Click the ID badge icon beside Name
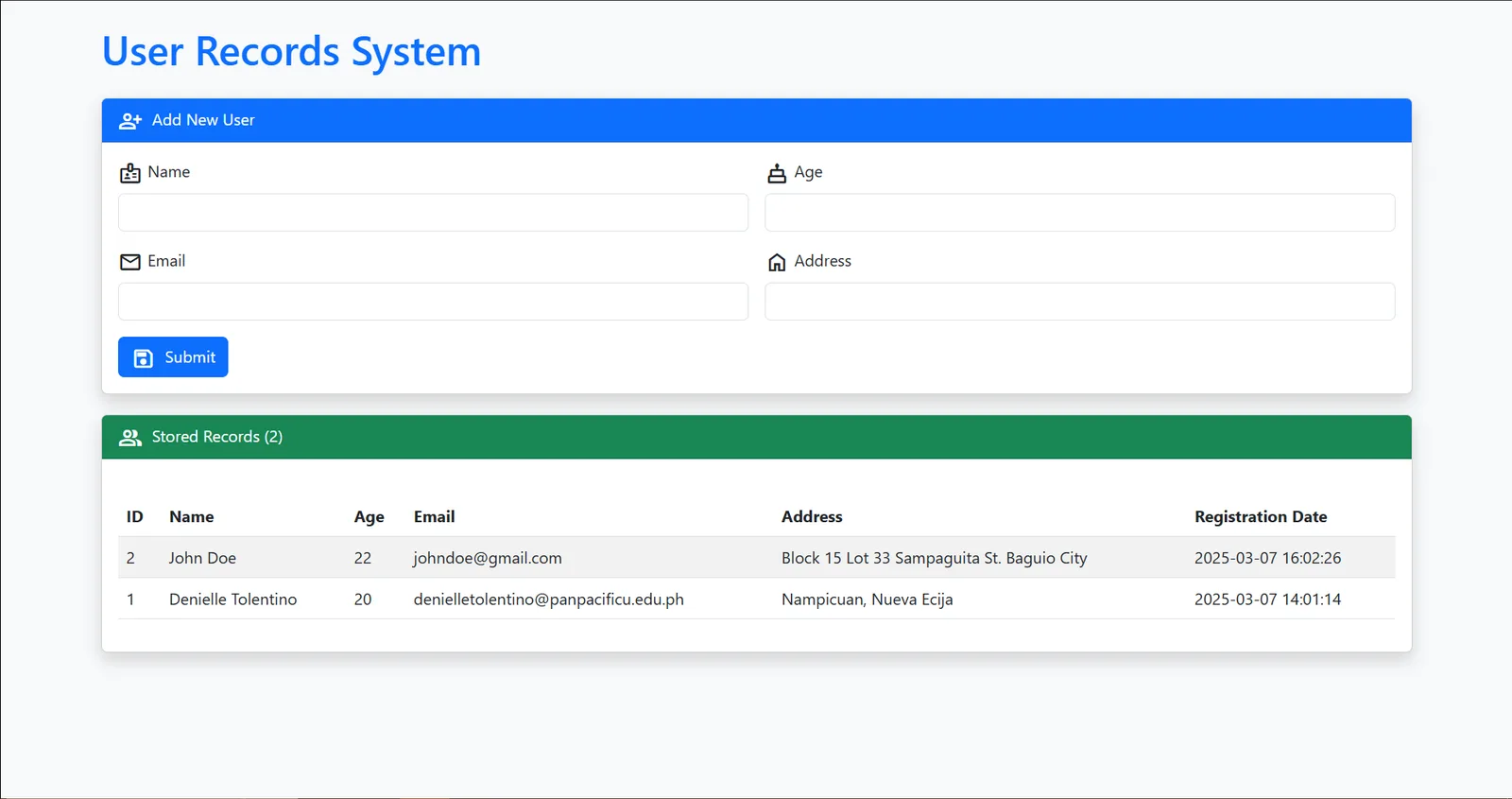The height and width of the screenshot is (799, 1512). [130, 173]
